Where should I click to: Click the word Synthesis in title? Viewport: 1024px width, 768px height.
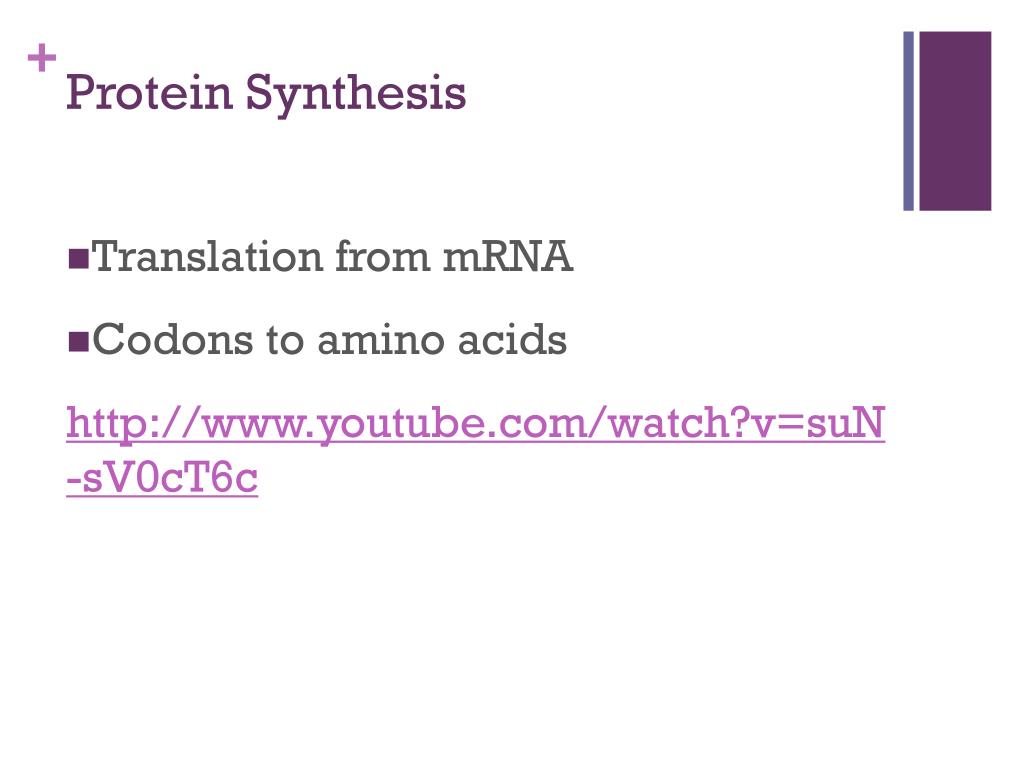[x=356, y=95]
